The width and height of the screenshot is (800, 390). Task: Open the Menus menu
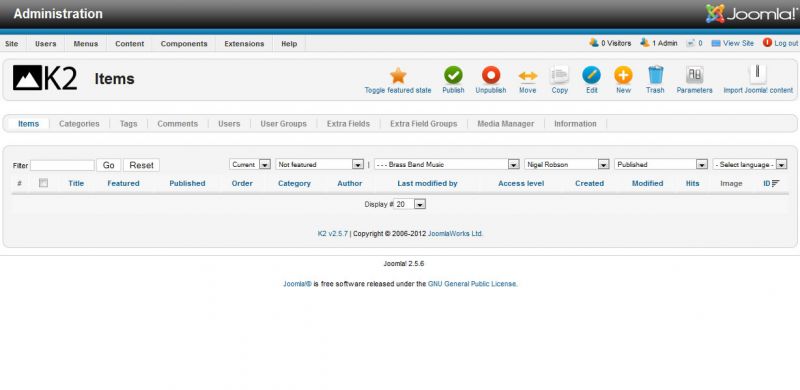[x=86, y=43]
